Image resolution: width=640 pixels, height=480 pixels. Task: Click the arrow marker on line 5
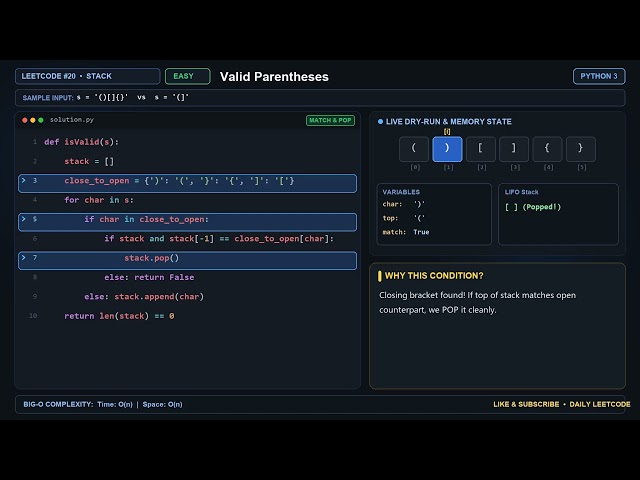(x=24, y=219)
